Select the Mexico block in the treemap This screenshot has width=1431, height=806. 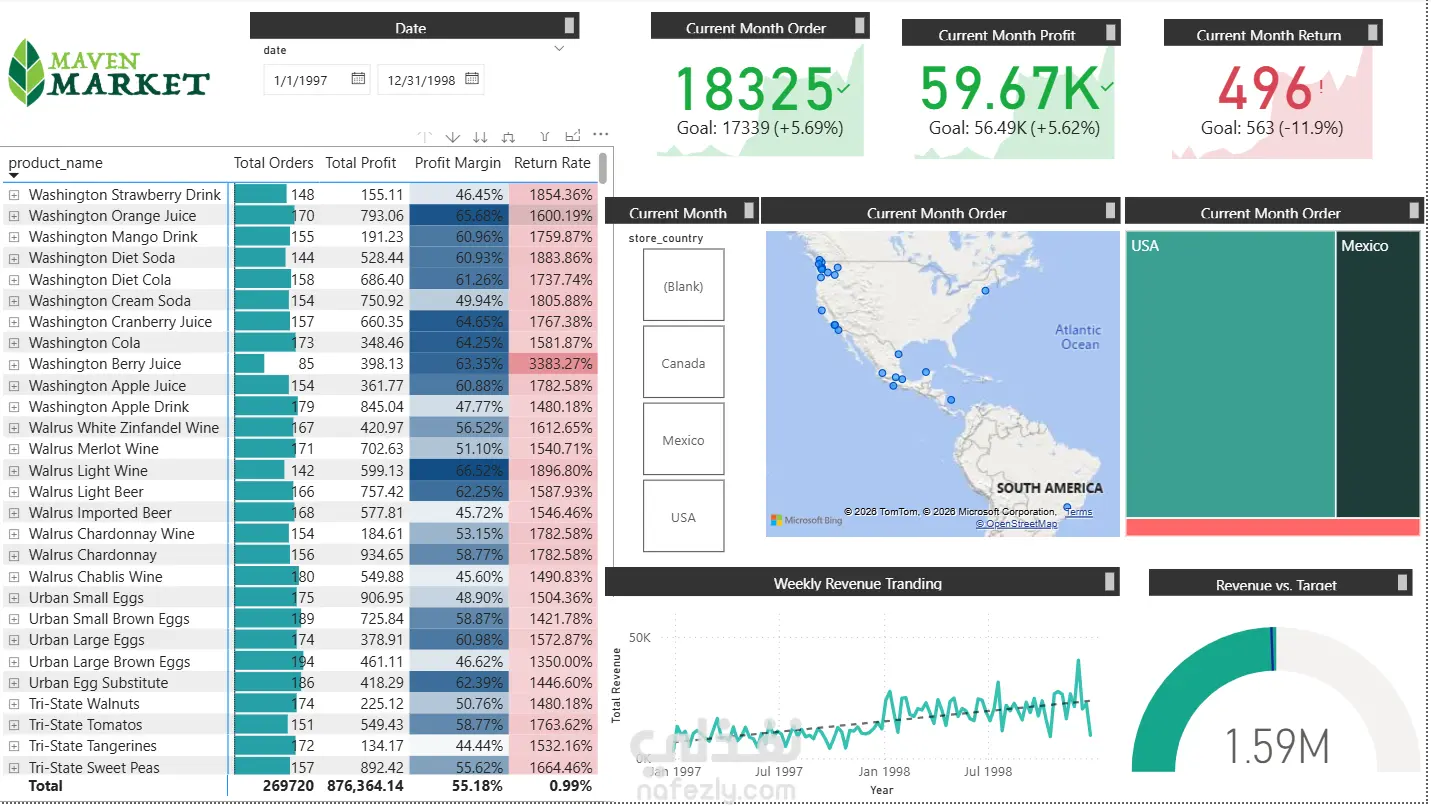1378,374
